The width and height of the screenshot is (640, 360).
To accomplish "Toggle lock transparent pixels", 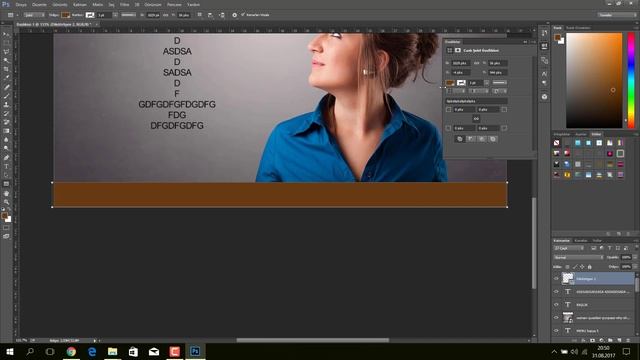I will click(567, 267).
